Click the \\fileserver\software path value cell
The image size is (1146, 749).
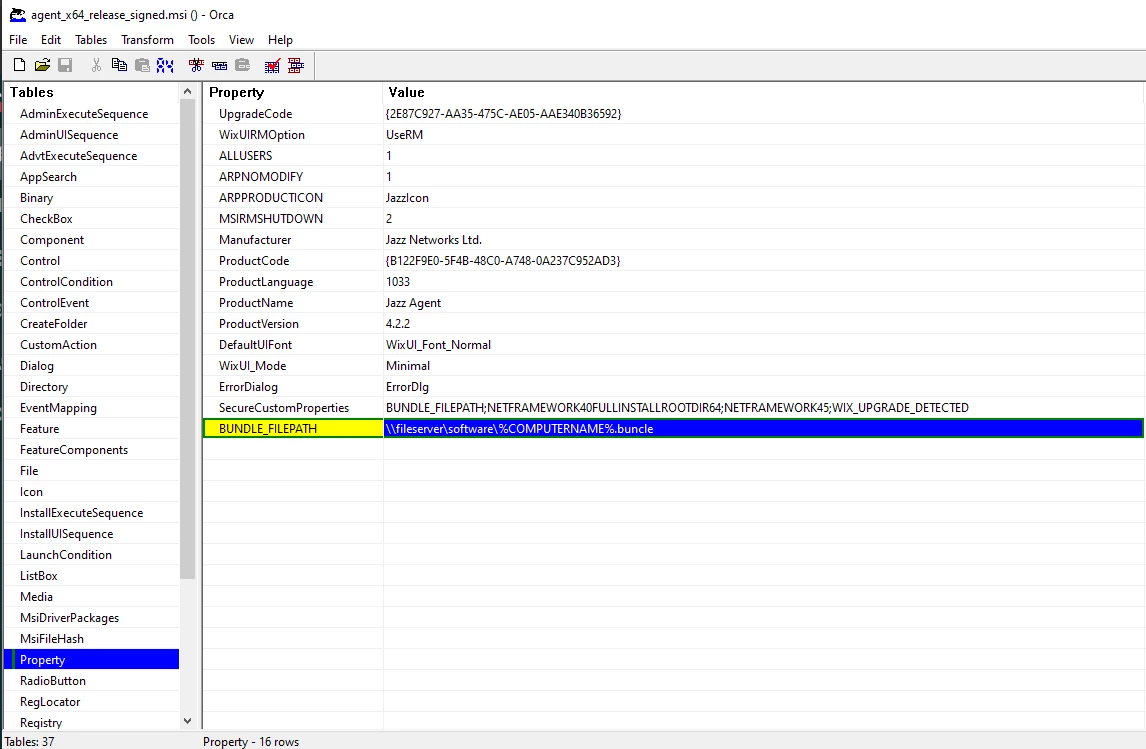pyautogui.click(x=763, y=429)
